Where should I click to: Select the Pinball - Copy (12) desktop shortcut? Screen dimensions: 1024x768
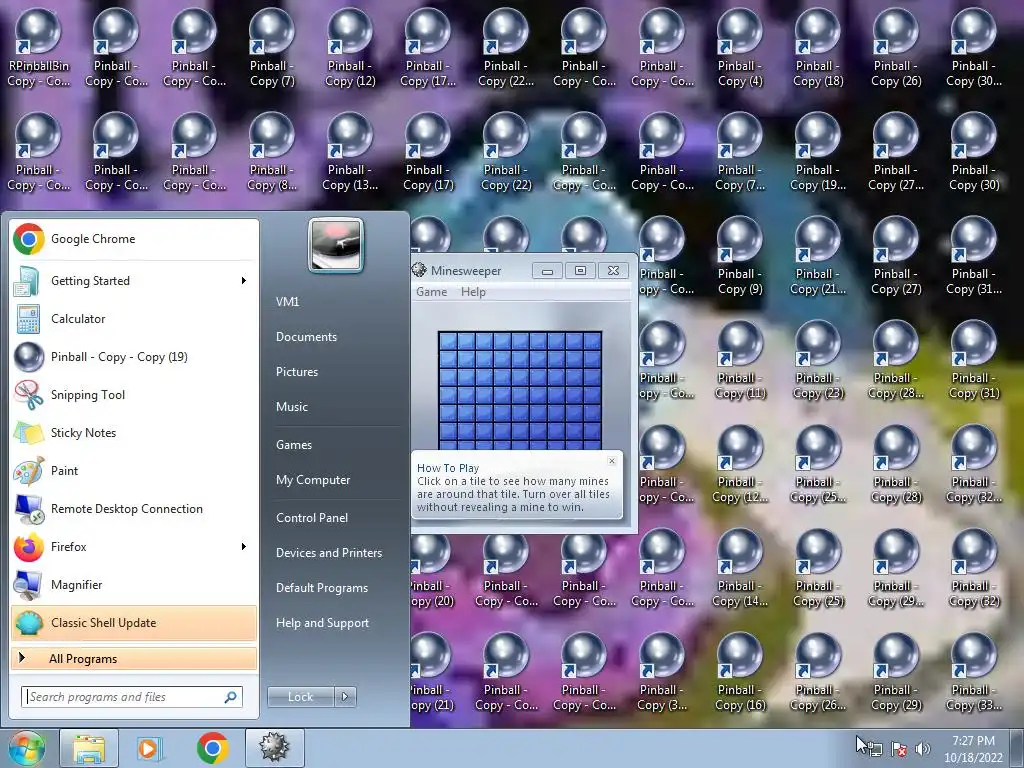point(350,49)
